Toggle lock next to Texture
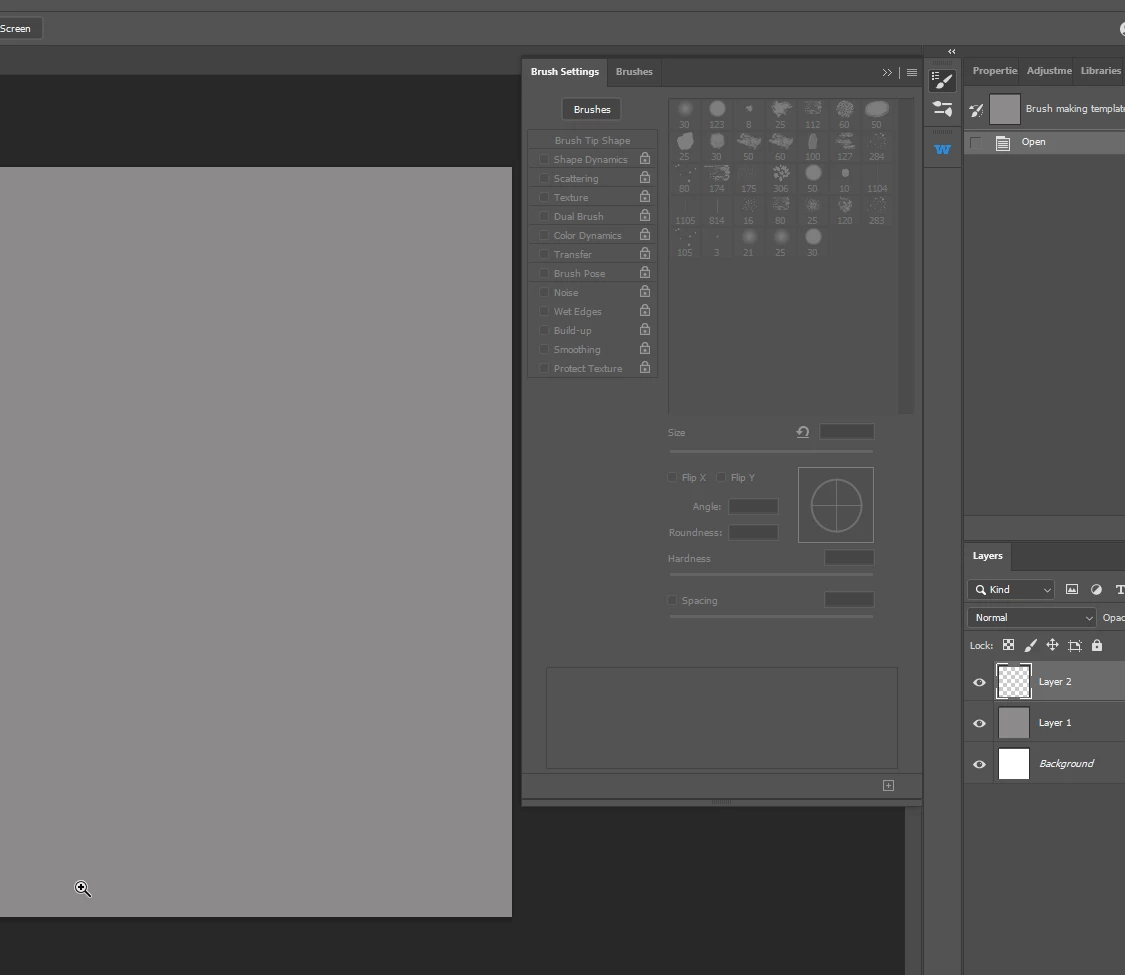The height and width of the screenshot is (975, 1125). tap(645, 197)
